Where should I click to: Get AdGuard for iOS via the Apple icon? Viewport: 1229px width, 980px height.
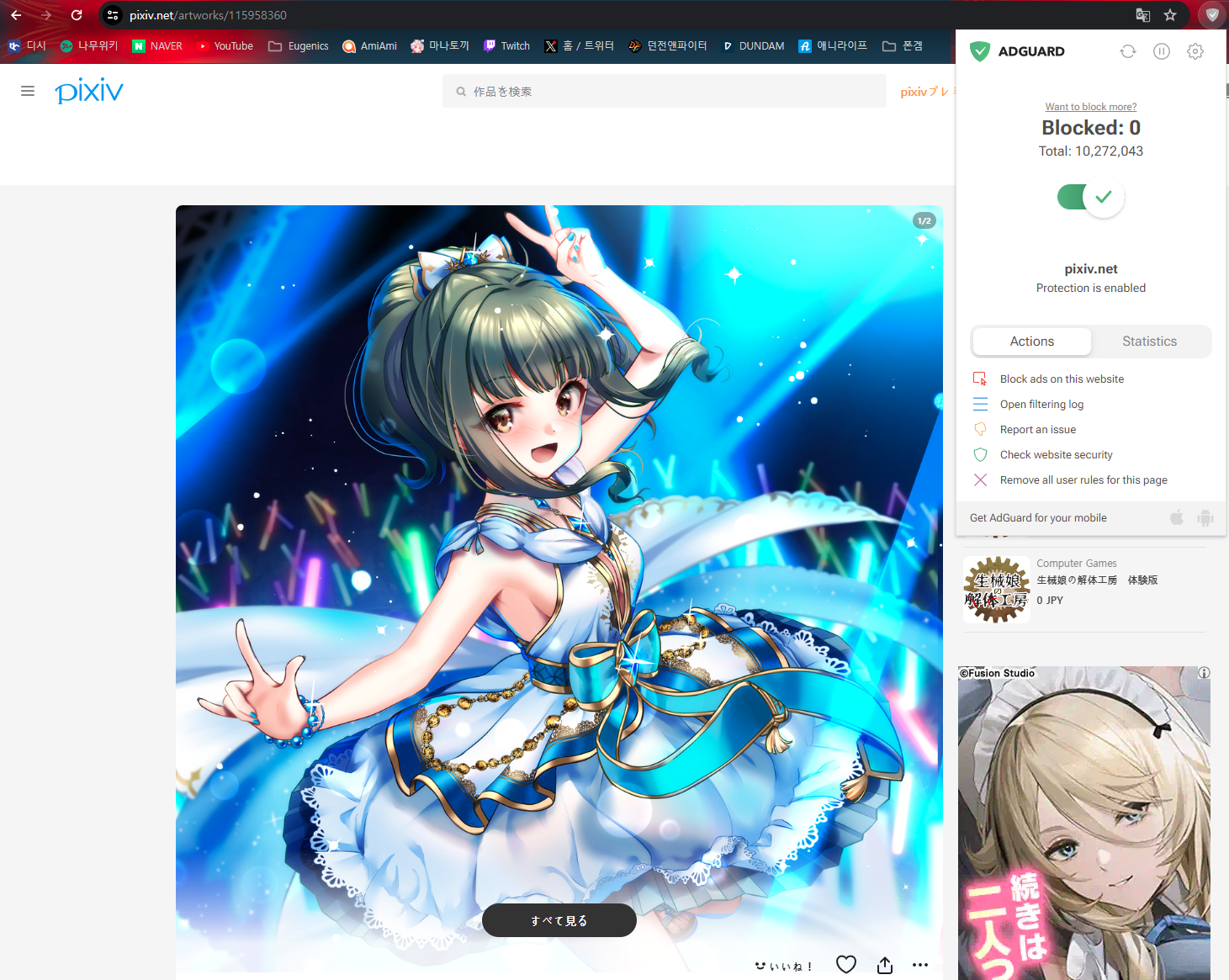pos(1176,517)
